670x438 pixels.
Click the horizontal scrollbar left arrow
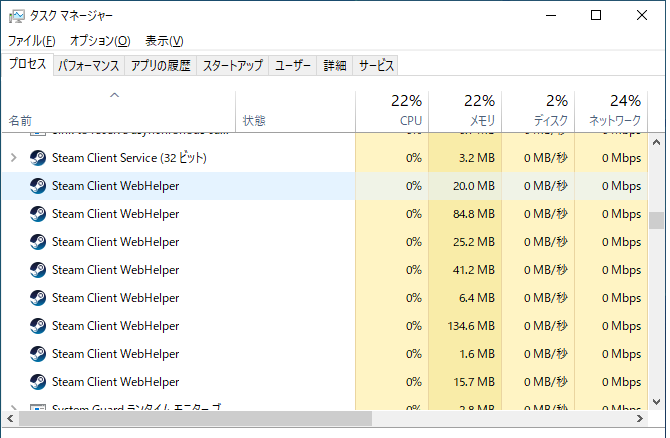[x=10, y=418]
